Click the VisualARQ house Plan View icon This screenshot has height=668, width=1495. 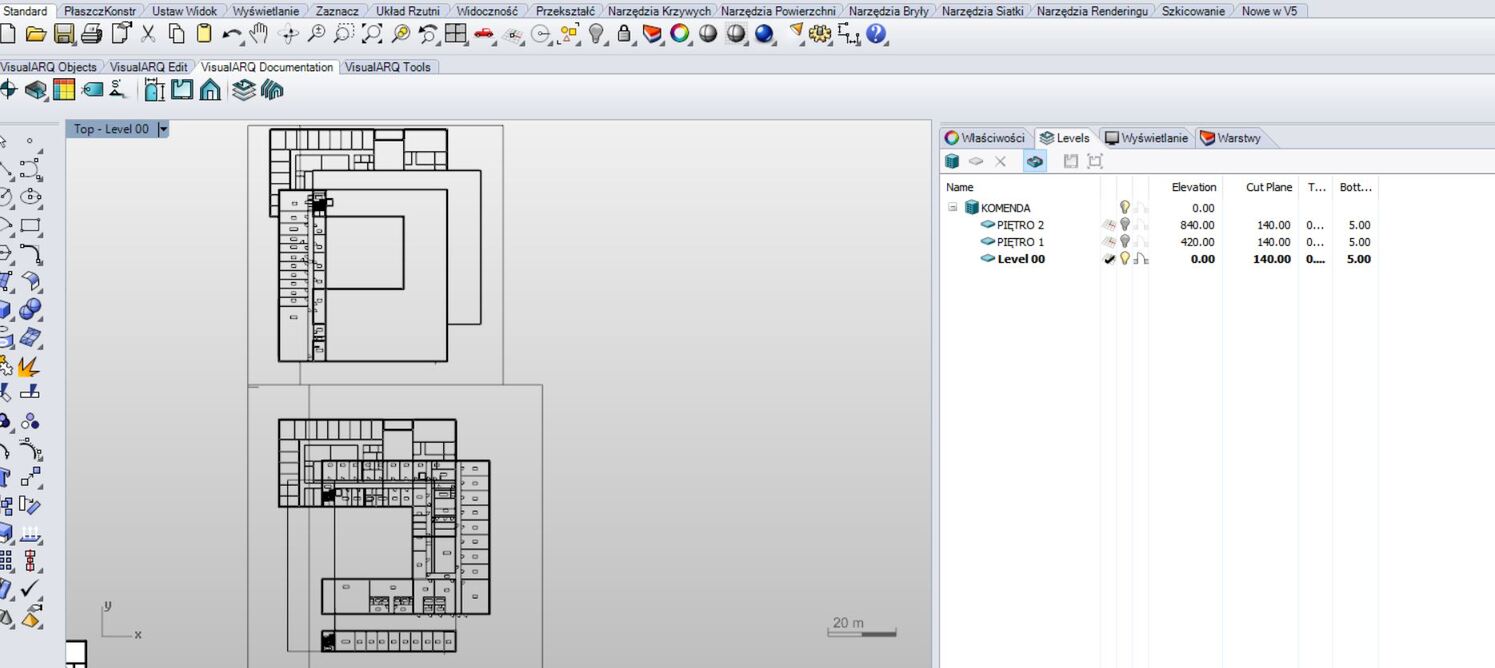[210, 90]
